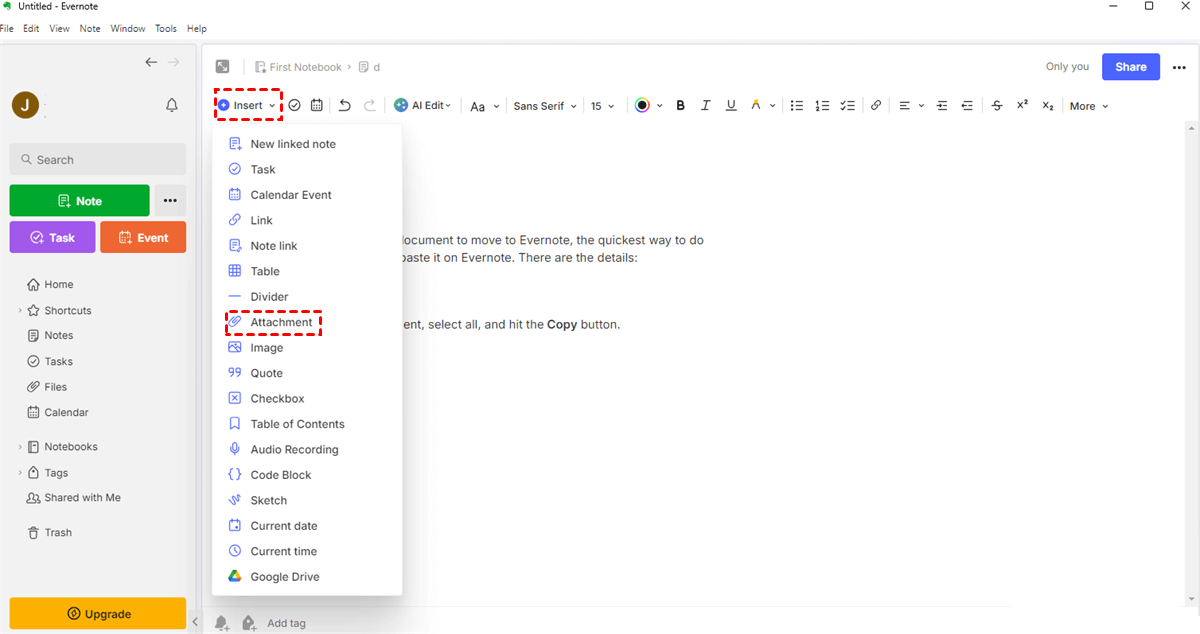Viewport: 1200px width, 634px height.
Task: Open the font color picker circle
Action: point(642,105)
